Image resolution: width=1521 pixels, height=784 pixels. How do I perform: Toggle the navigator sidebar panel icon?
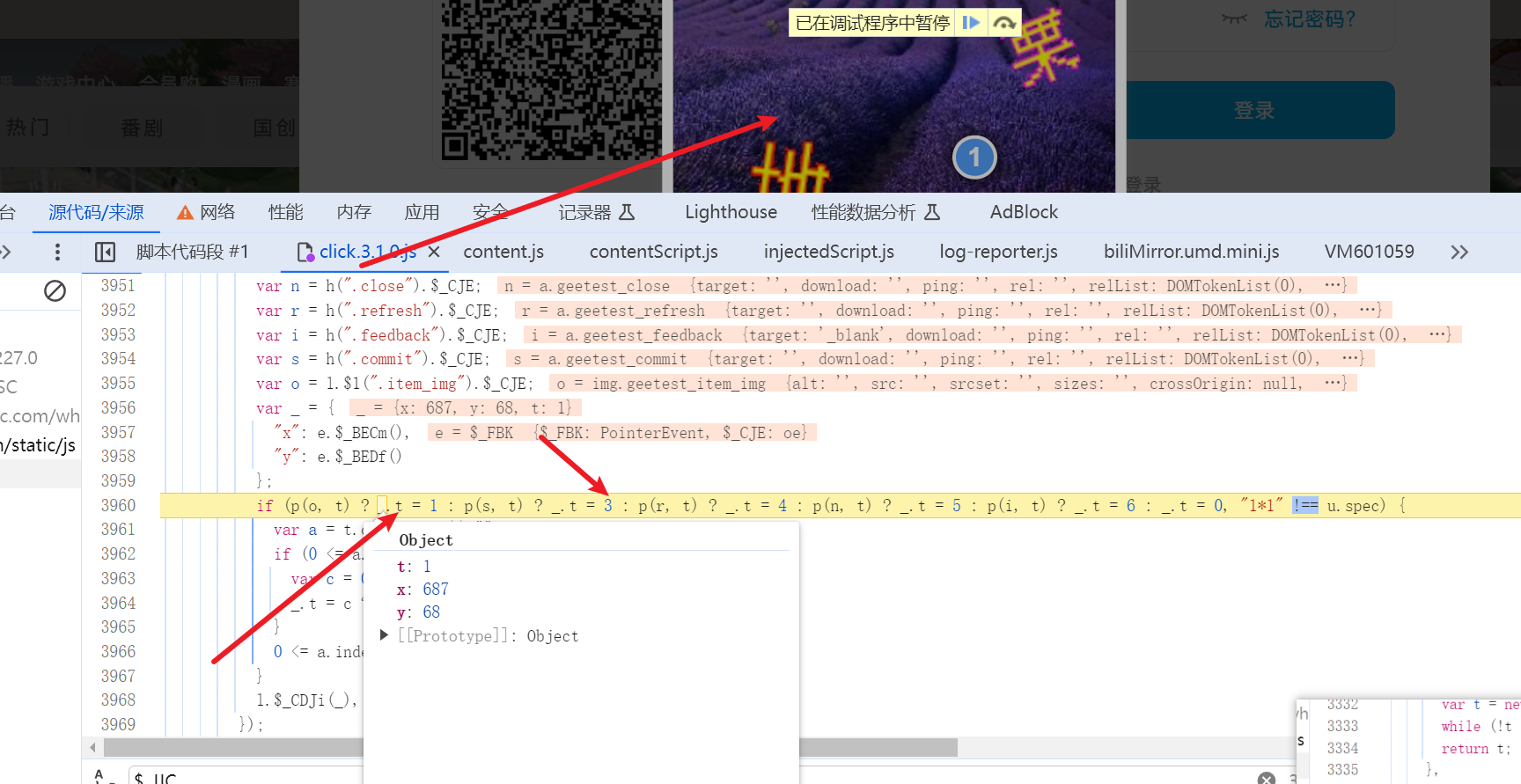click(x=105, y=253)
